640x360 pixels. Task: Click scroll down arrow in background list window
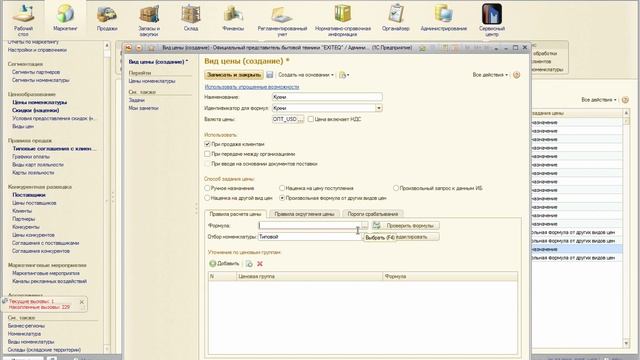tap(627, 343)
